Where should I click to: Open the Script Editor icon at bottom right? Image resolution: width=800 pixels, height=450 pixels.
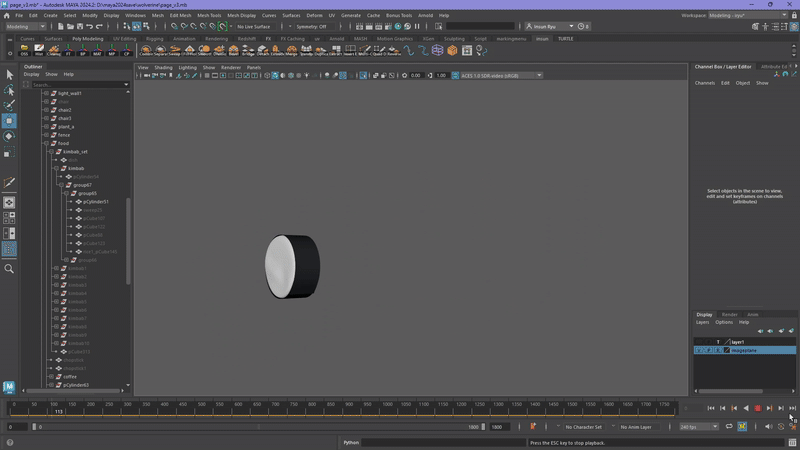[792, 443]
